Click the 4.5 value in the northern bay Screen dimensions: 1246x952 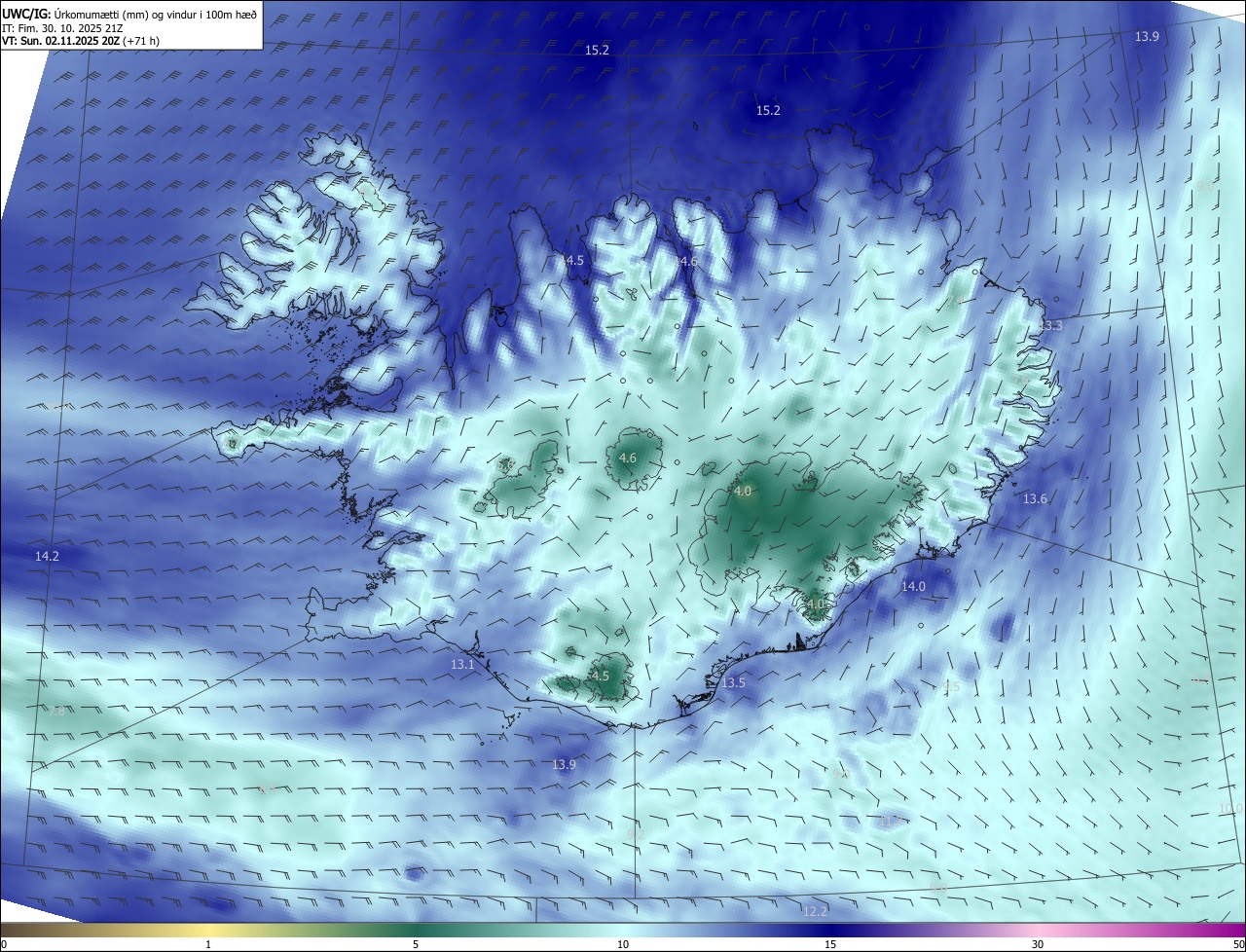tap(574, 260)
